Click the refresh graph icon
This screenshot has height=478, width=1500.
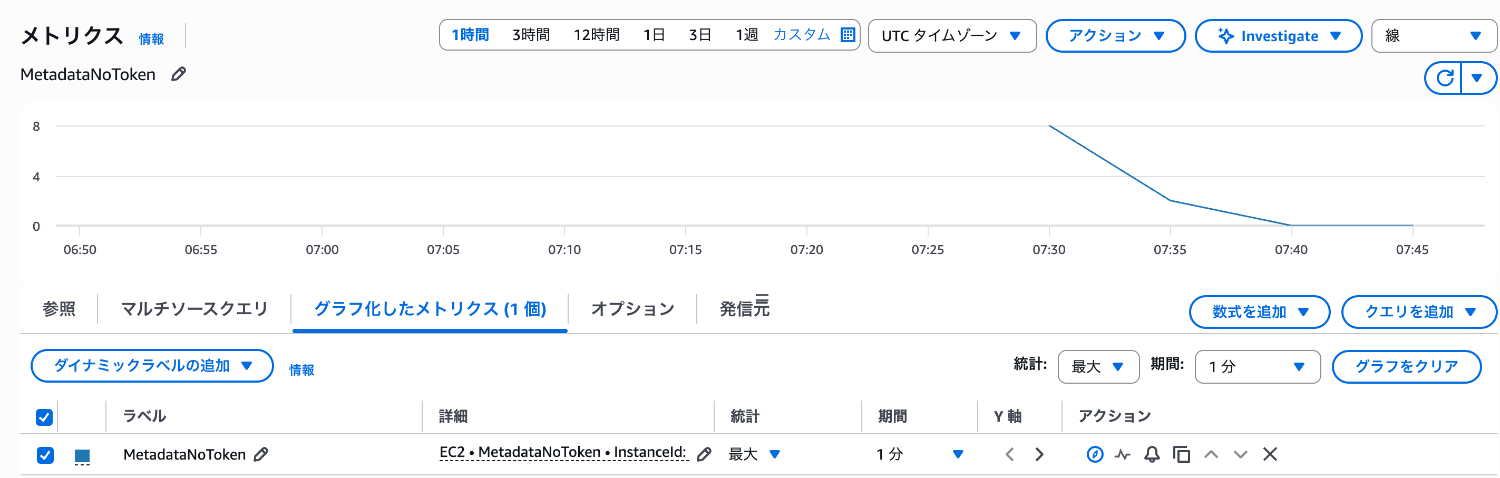(1442, 77)
